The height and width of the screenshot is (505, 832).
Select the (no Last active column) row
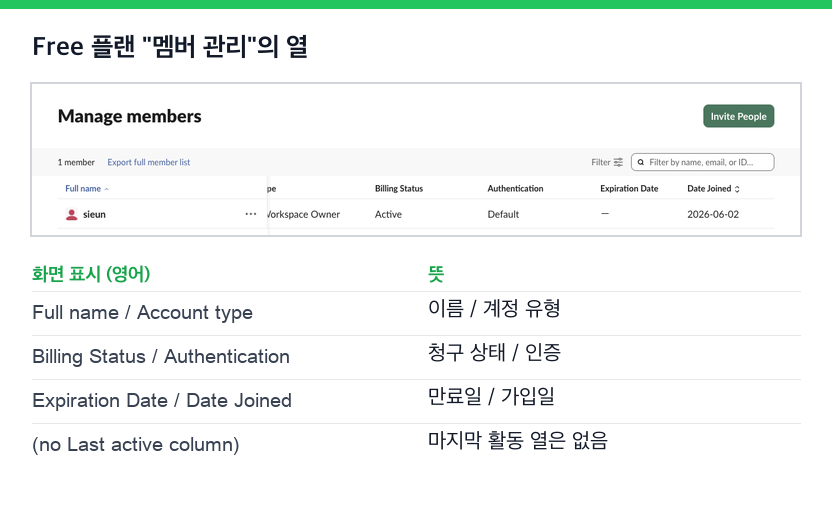coord(416,445)
